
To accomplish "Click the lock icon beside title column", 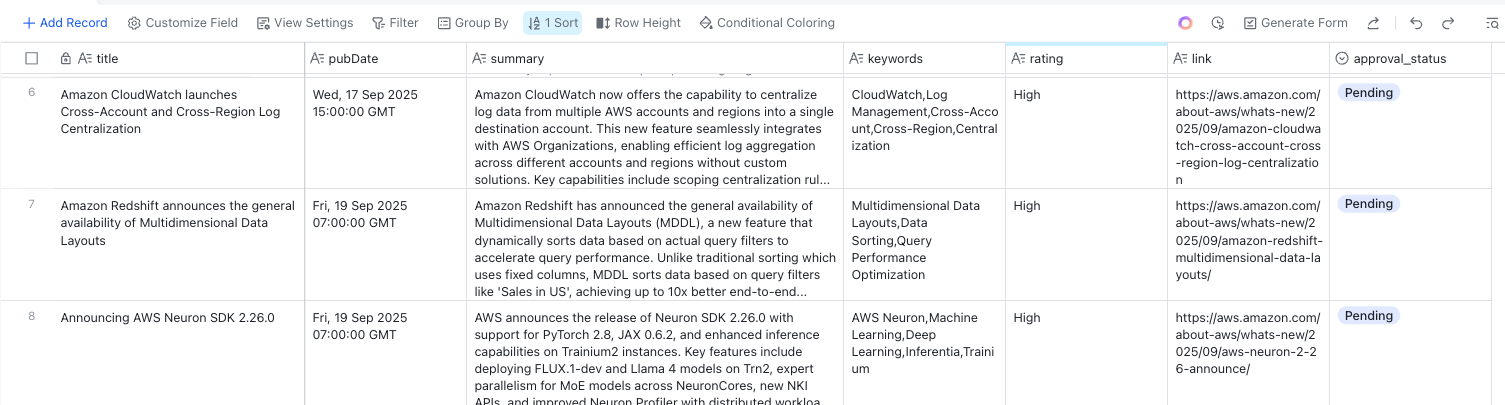I will (66, 59).
